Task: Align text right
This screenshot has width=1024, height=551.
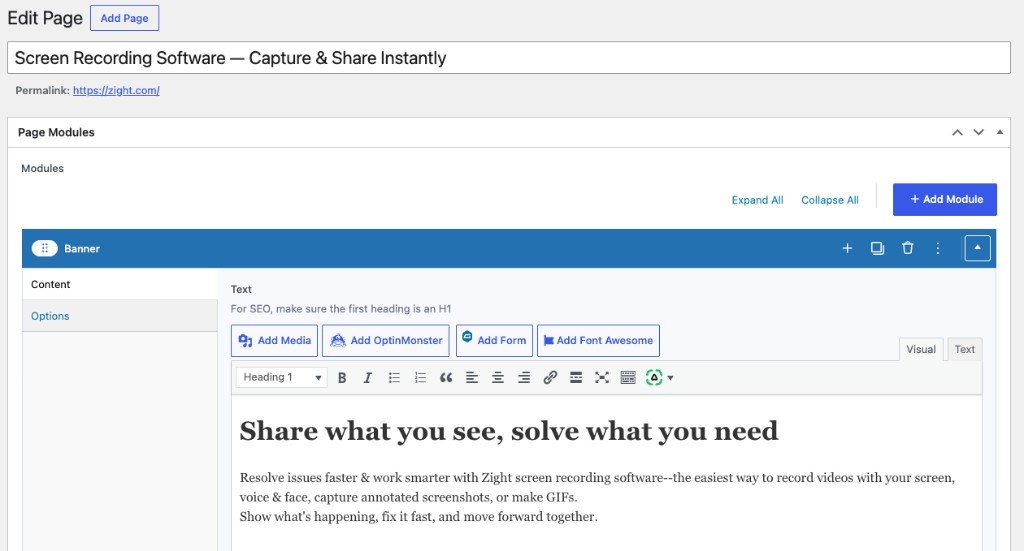Action: (x=524, y=377)
